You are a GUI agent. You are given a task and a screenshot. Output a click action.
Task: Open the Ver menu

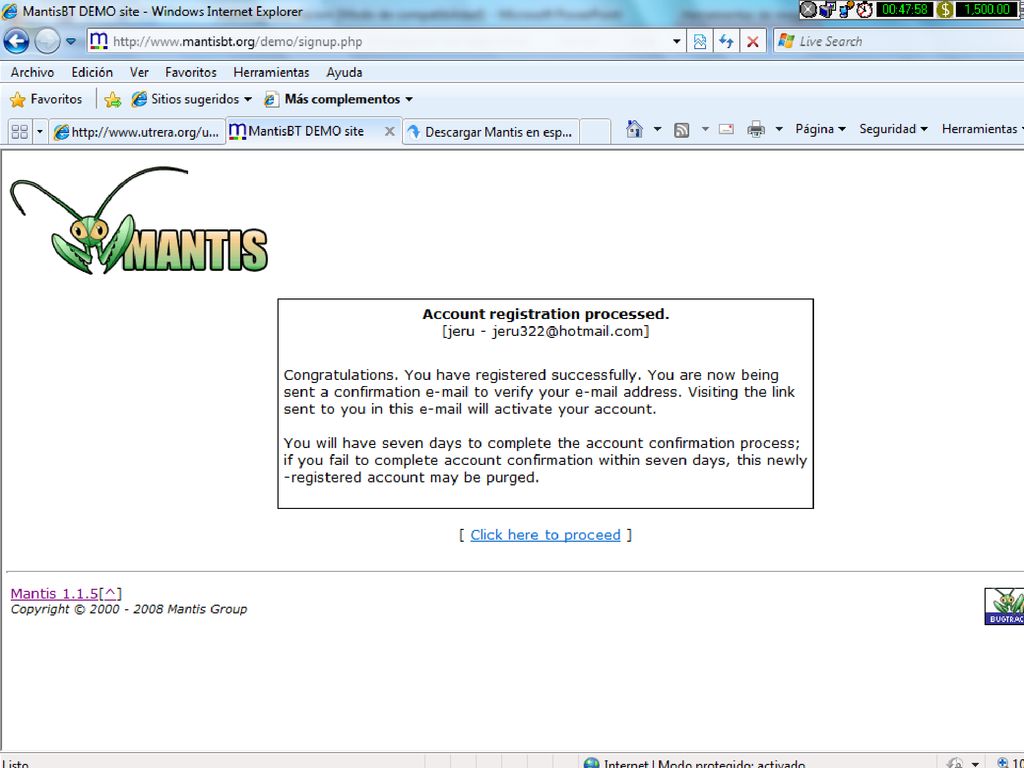pos(139,72)
